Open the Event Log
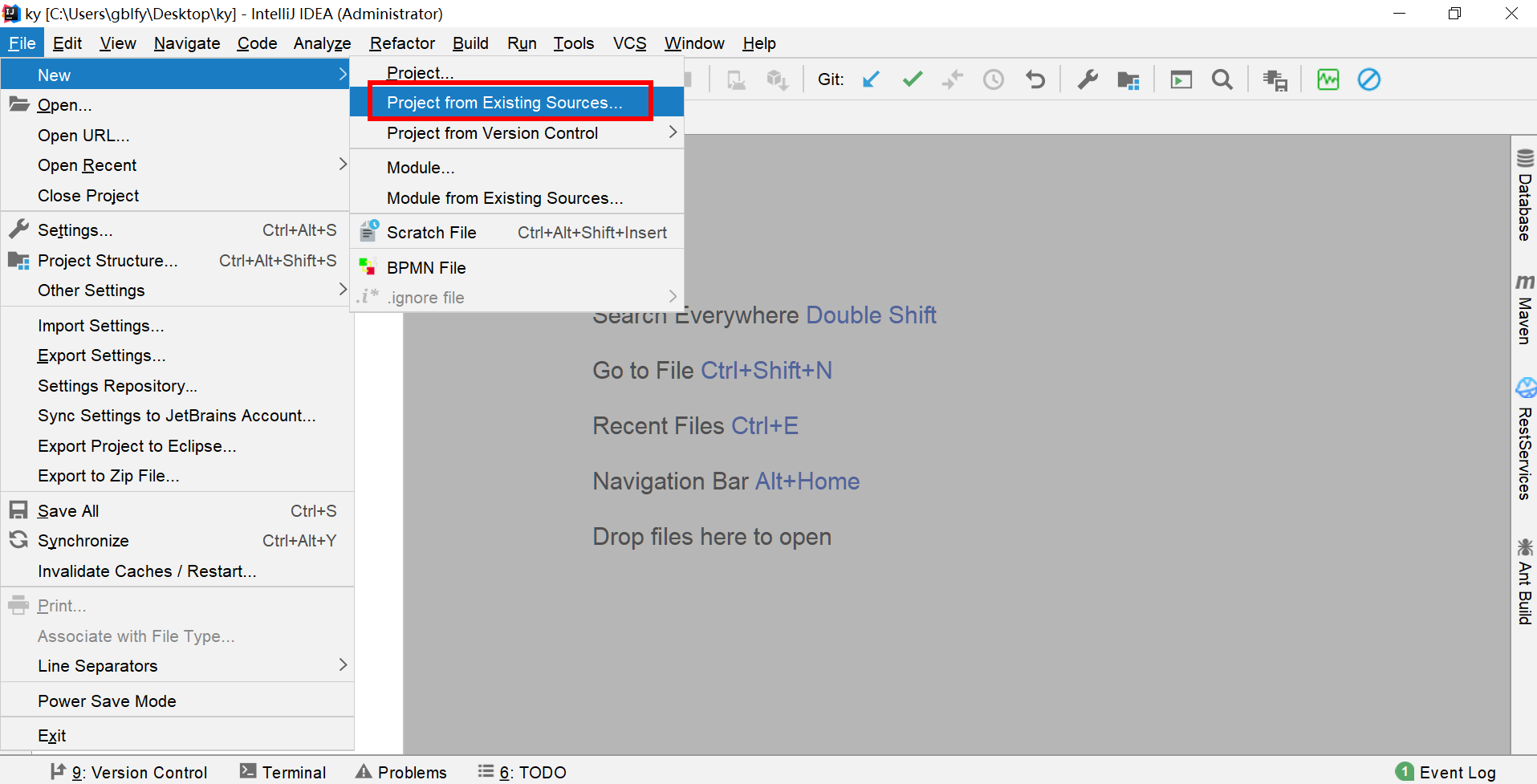Image resolution: width=1537 pixels, height=784 pixels. [x=1446, y=772]
